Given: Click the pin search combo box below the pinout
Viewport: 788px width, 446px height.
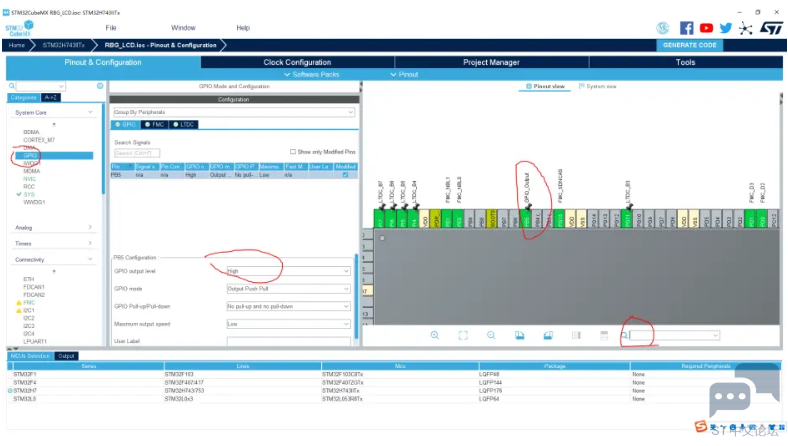Looking at the screenshot, I should pyautogui.click(x=674, y=335).
